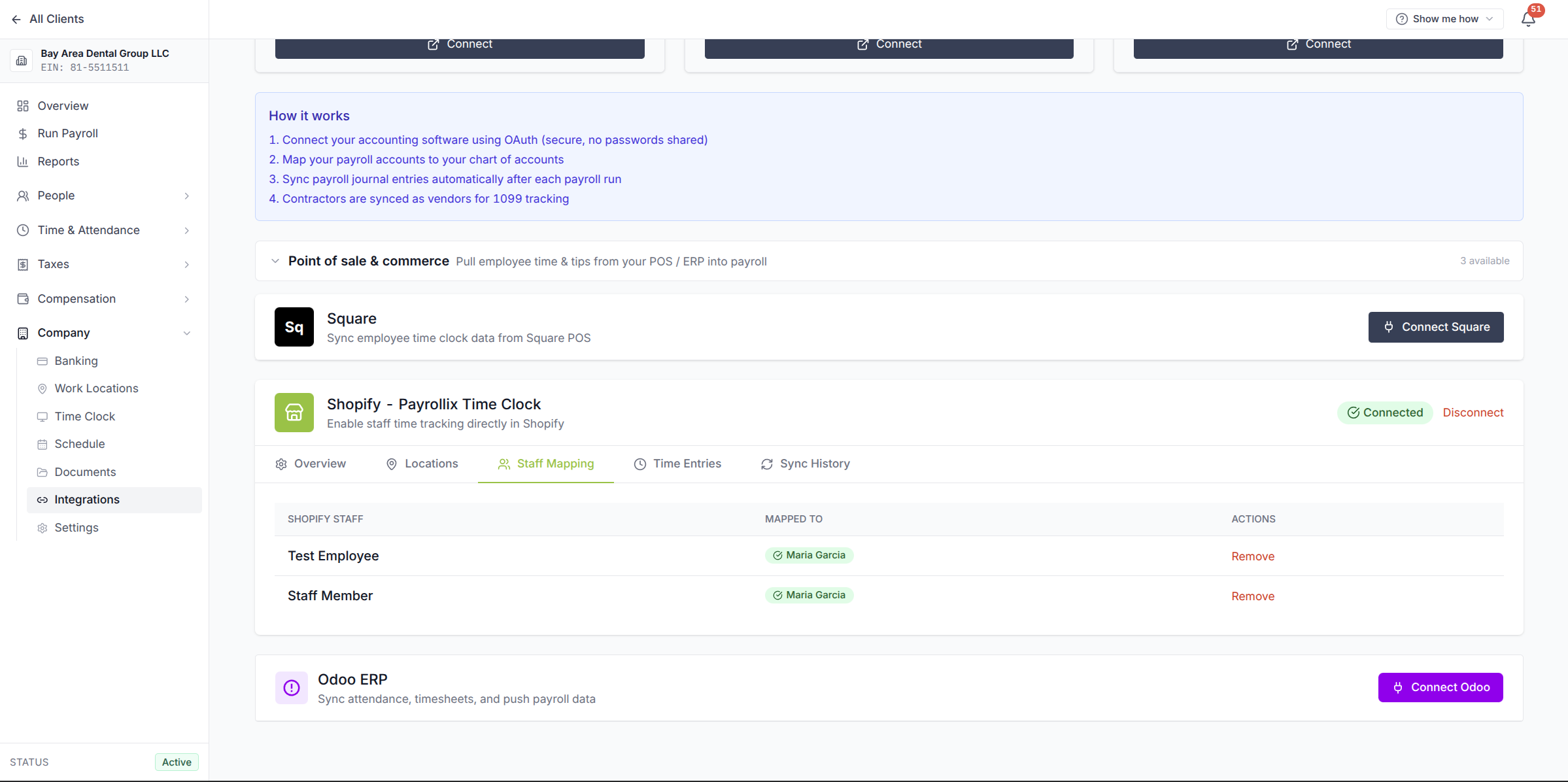
Task: Click Maria Garcia badge in Staff Member row
Action: [809, 595]
